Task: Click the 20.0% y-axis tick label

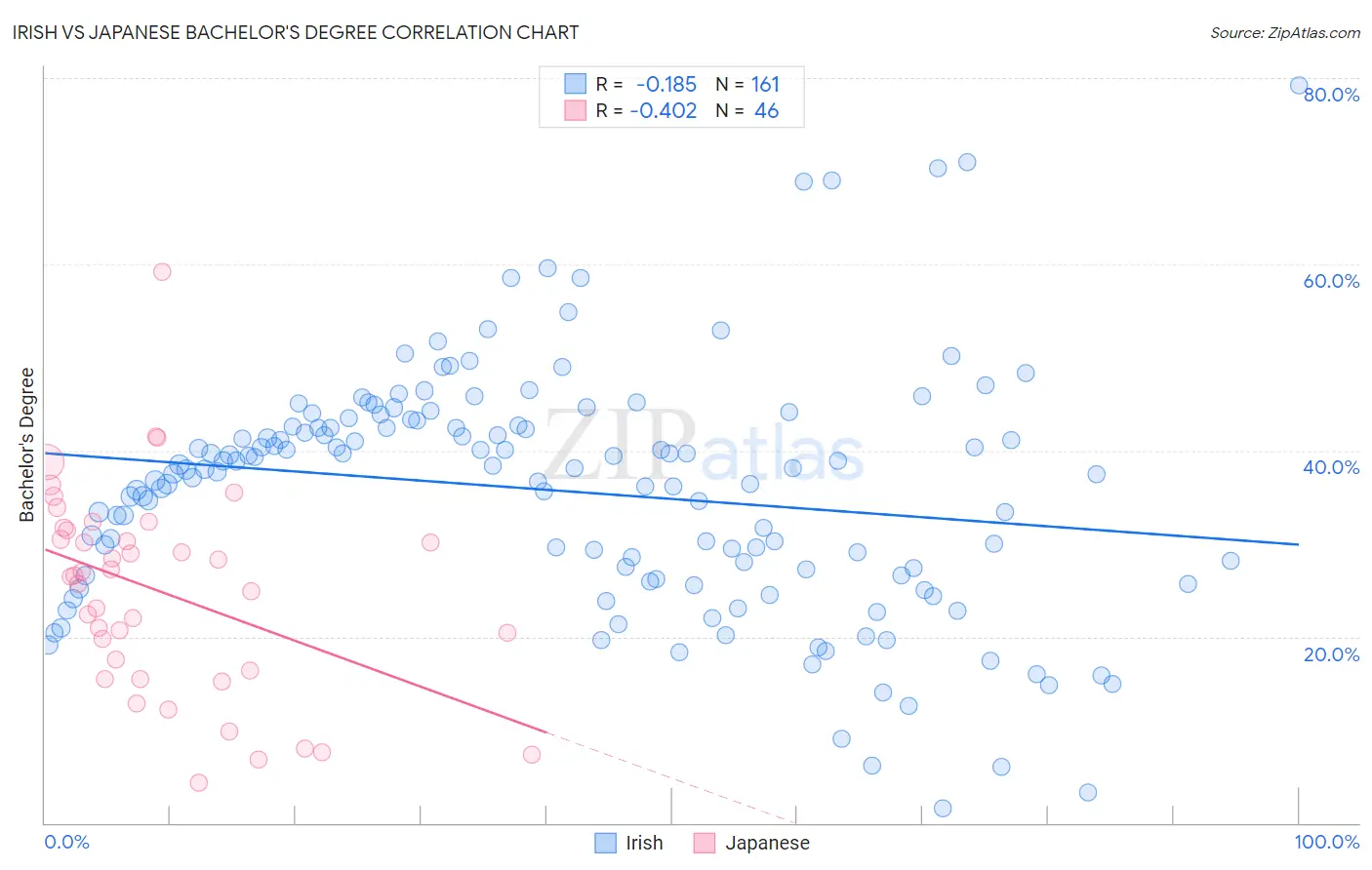Action: (x=1331, y=653)
